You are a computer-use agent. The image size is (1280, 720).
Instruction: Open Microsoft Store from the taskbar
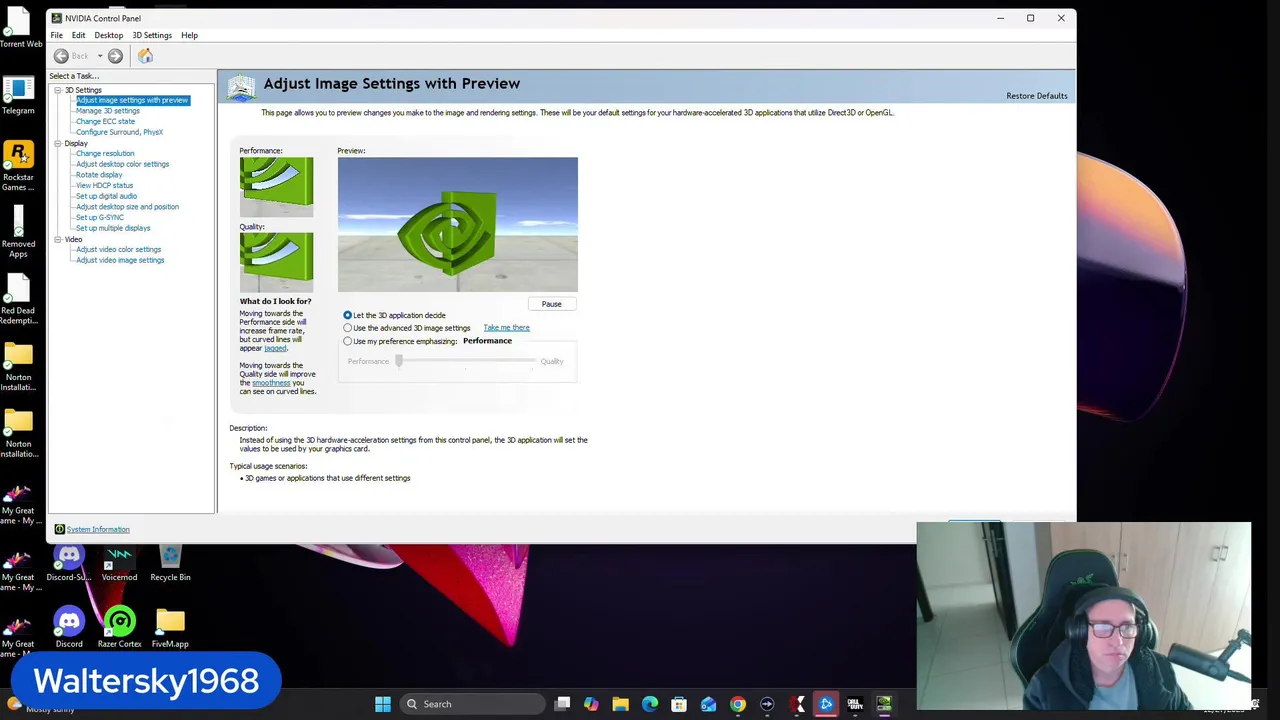[x=679, y=704]
